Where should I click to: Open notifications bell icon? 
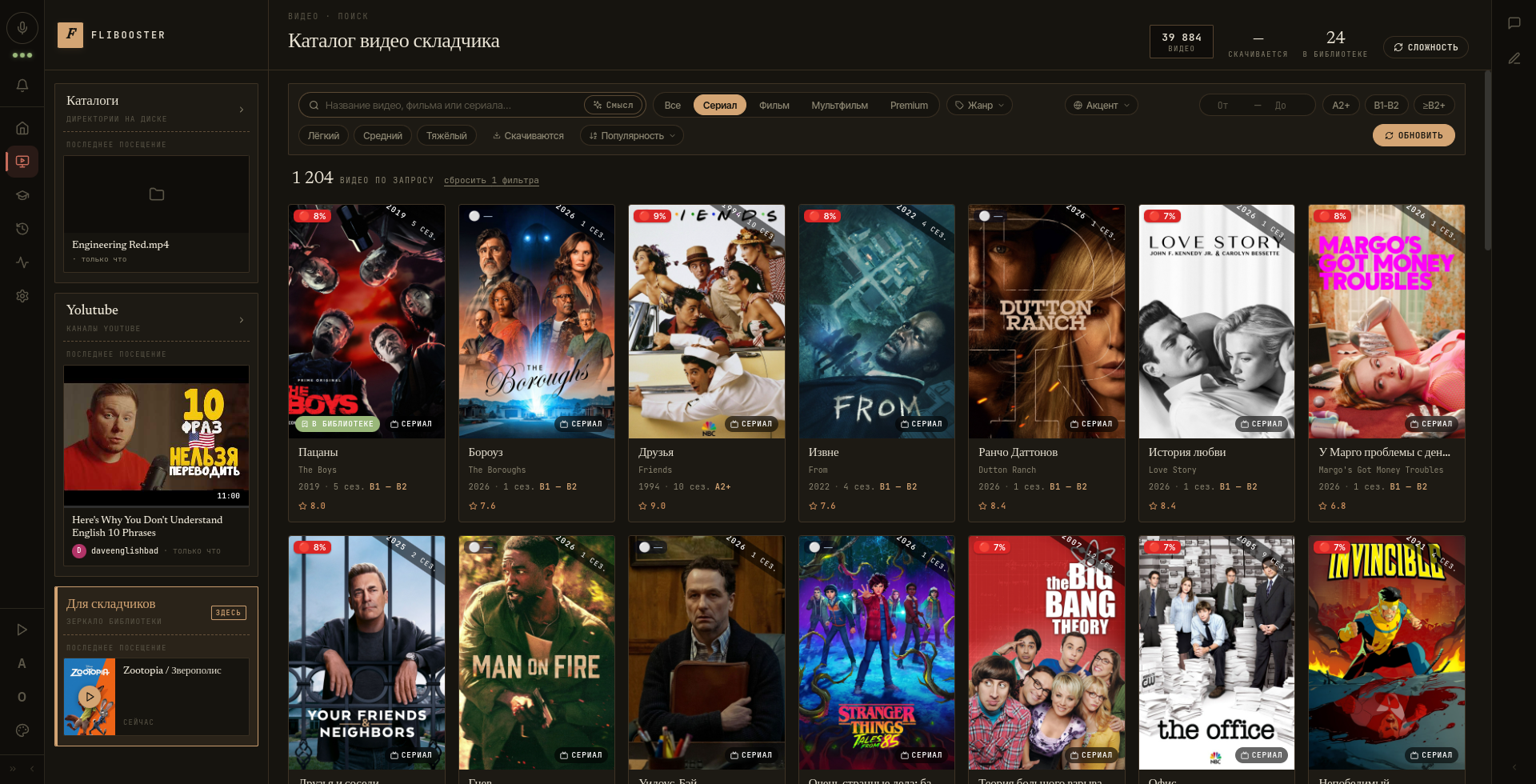point(22,85)
